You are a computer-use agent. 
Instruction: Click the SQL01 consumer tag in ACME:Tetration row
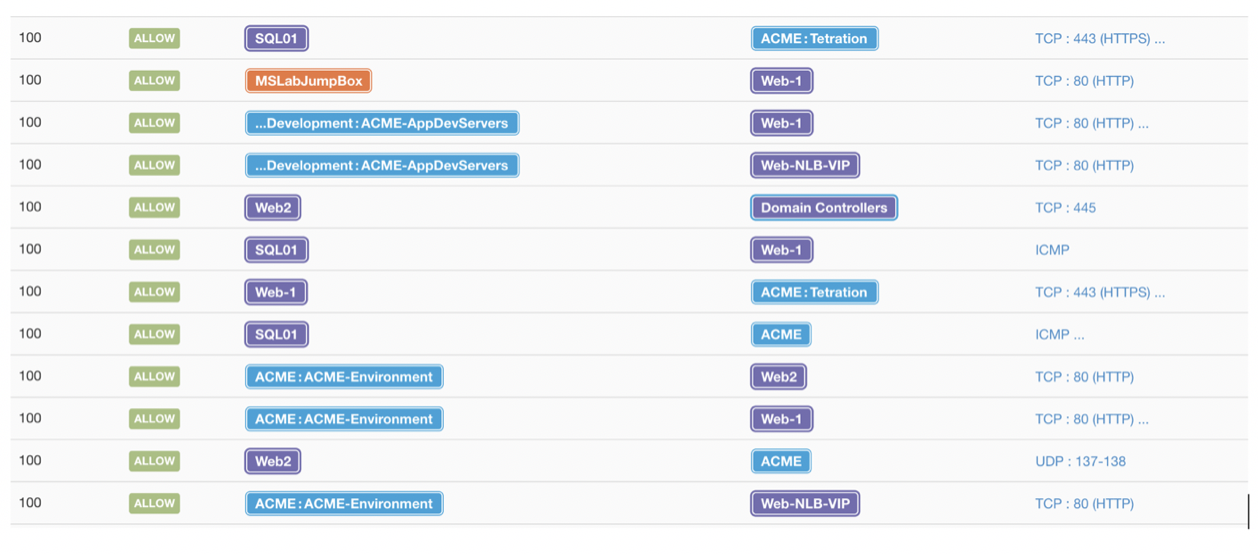[x=276, y=39]
